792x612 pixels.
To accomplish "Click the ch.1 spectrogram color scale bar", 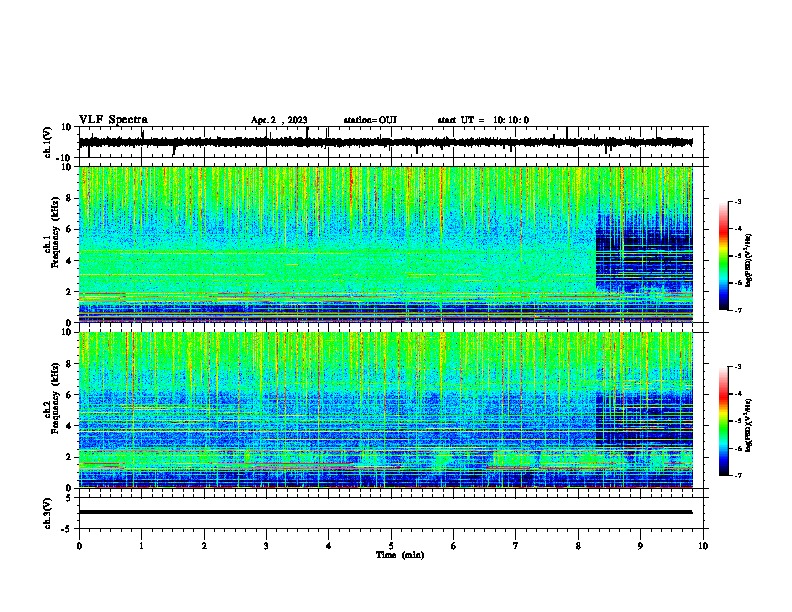I will (x=723, y=256).
